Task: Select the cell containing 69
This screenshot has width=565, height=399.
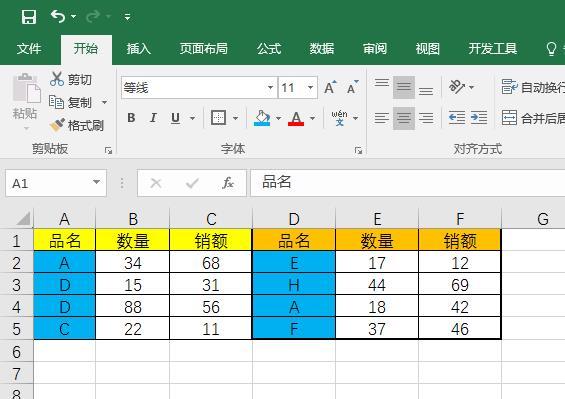Action: tap(460, 285)
